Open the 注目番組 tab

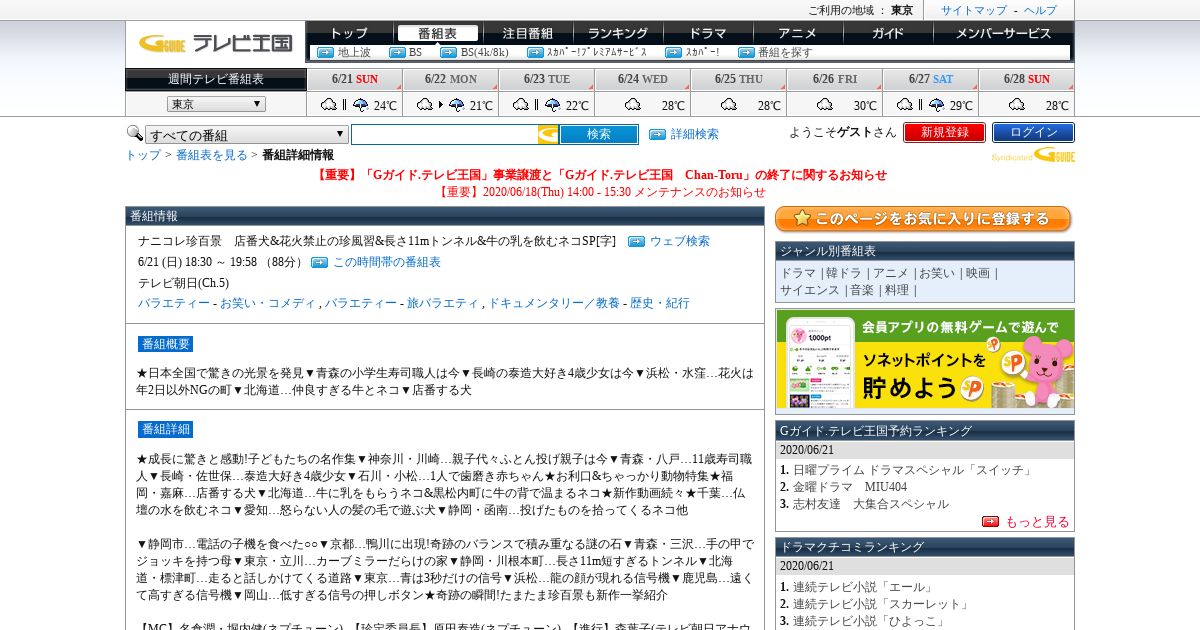[x=527, y=33]
